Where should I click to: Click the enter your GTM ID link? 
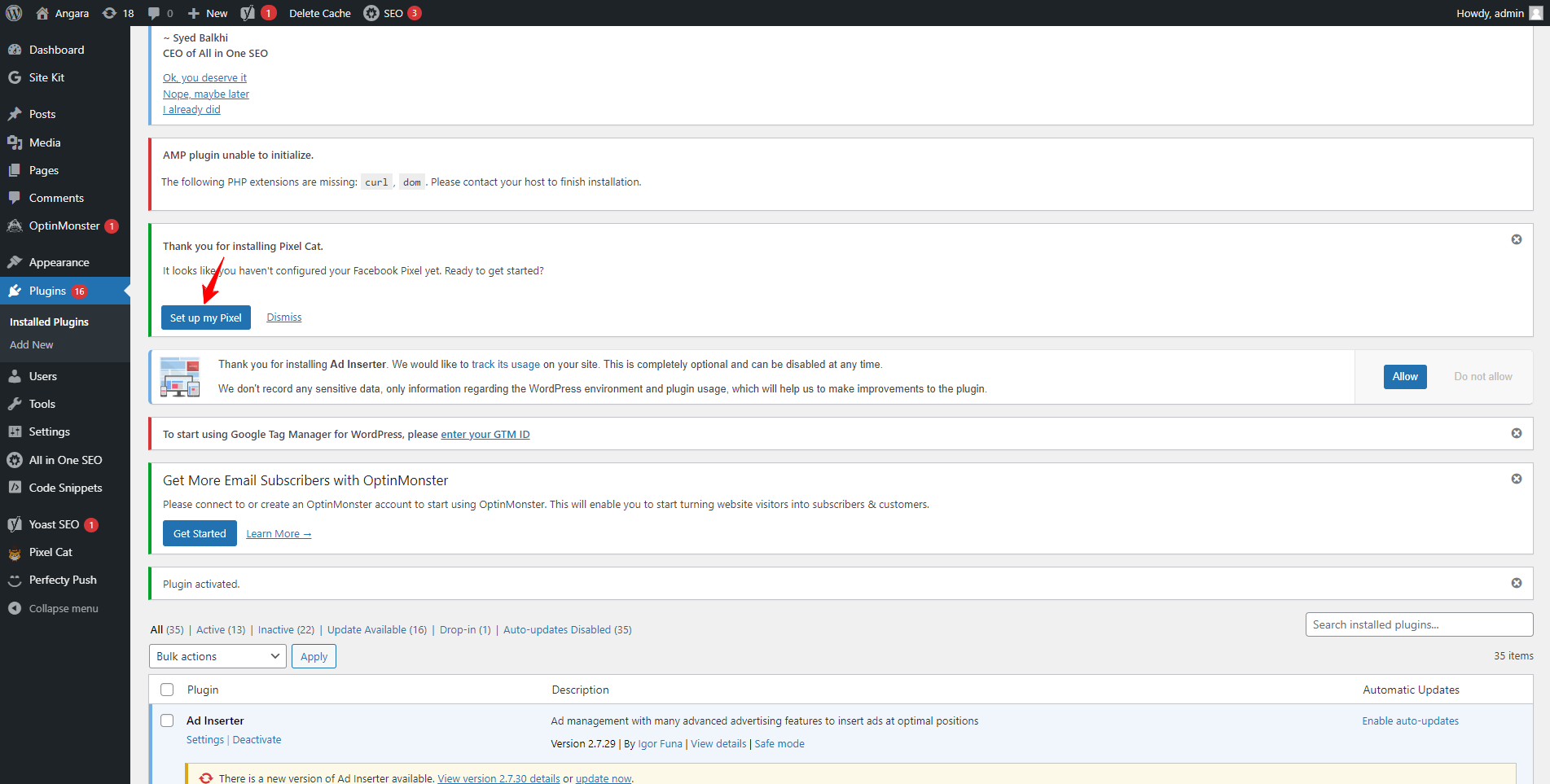(x=485, y=434)
